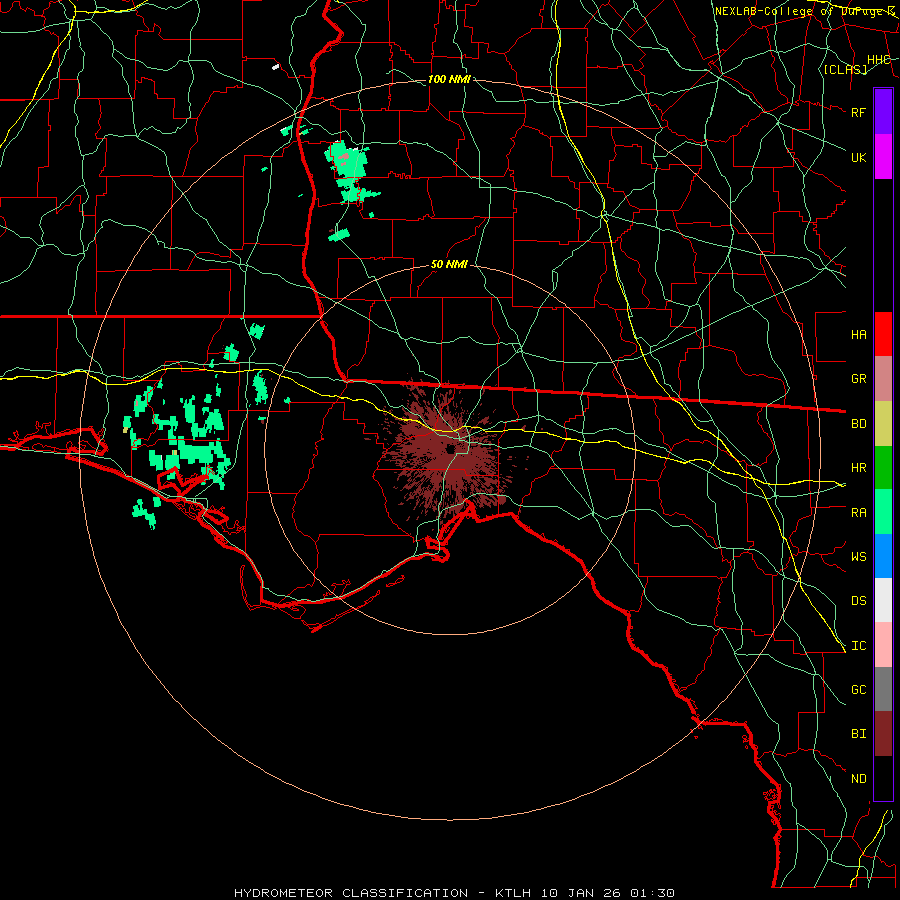Click the "100 NMI" range ring label
The width and height of the screenshot is (900, 900).
[449, 79]
